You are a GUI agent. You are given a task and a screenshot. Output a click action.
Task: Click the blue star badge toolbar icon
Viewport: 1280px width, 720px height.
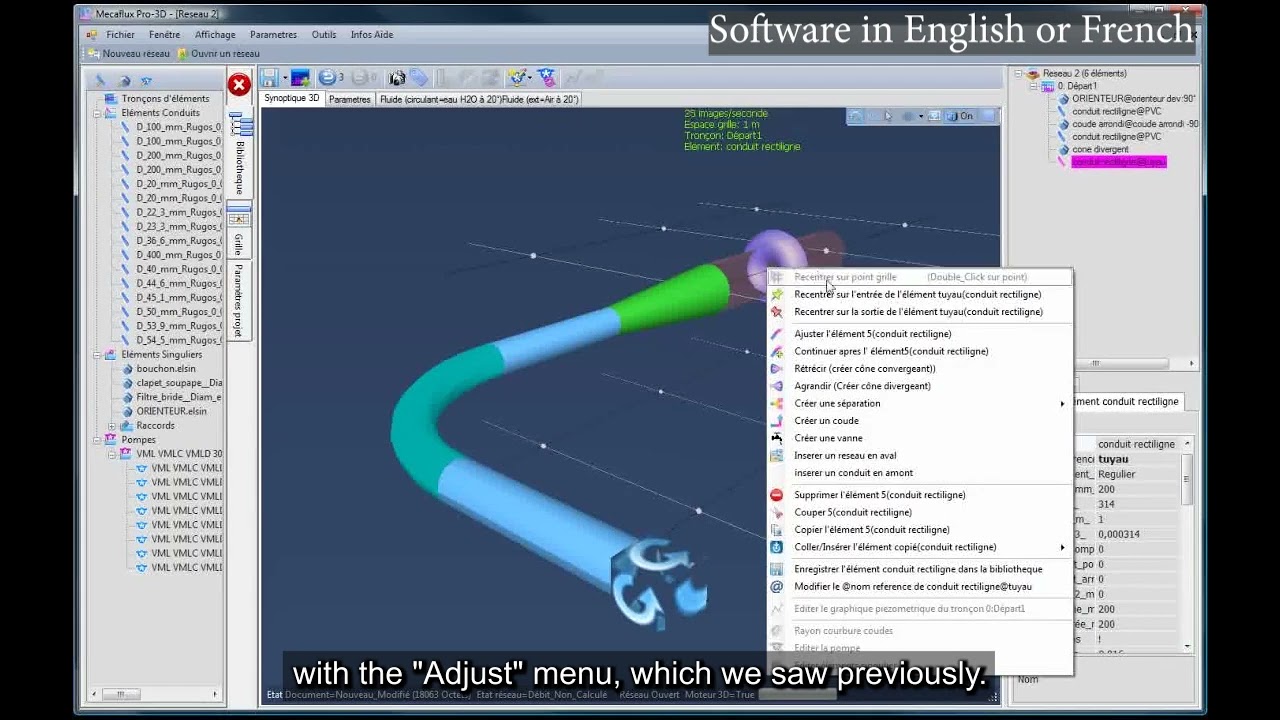tap(546, 78)
